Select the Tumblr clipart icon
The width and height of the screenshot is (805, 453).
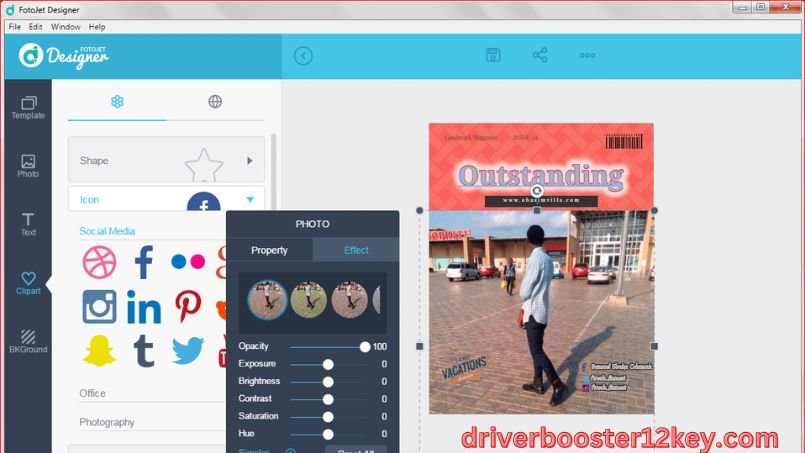click(144, 351)
